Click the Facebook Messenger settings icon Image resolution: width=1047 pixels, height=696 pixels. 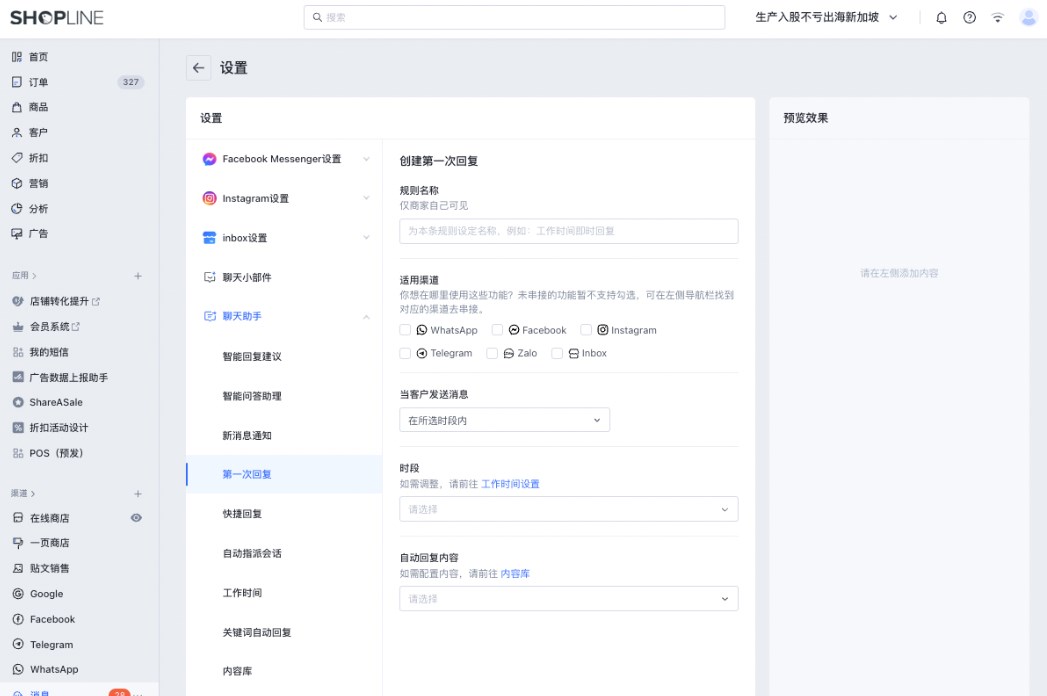[x=210, y=159]
